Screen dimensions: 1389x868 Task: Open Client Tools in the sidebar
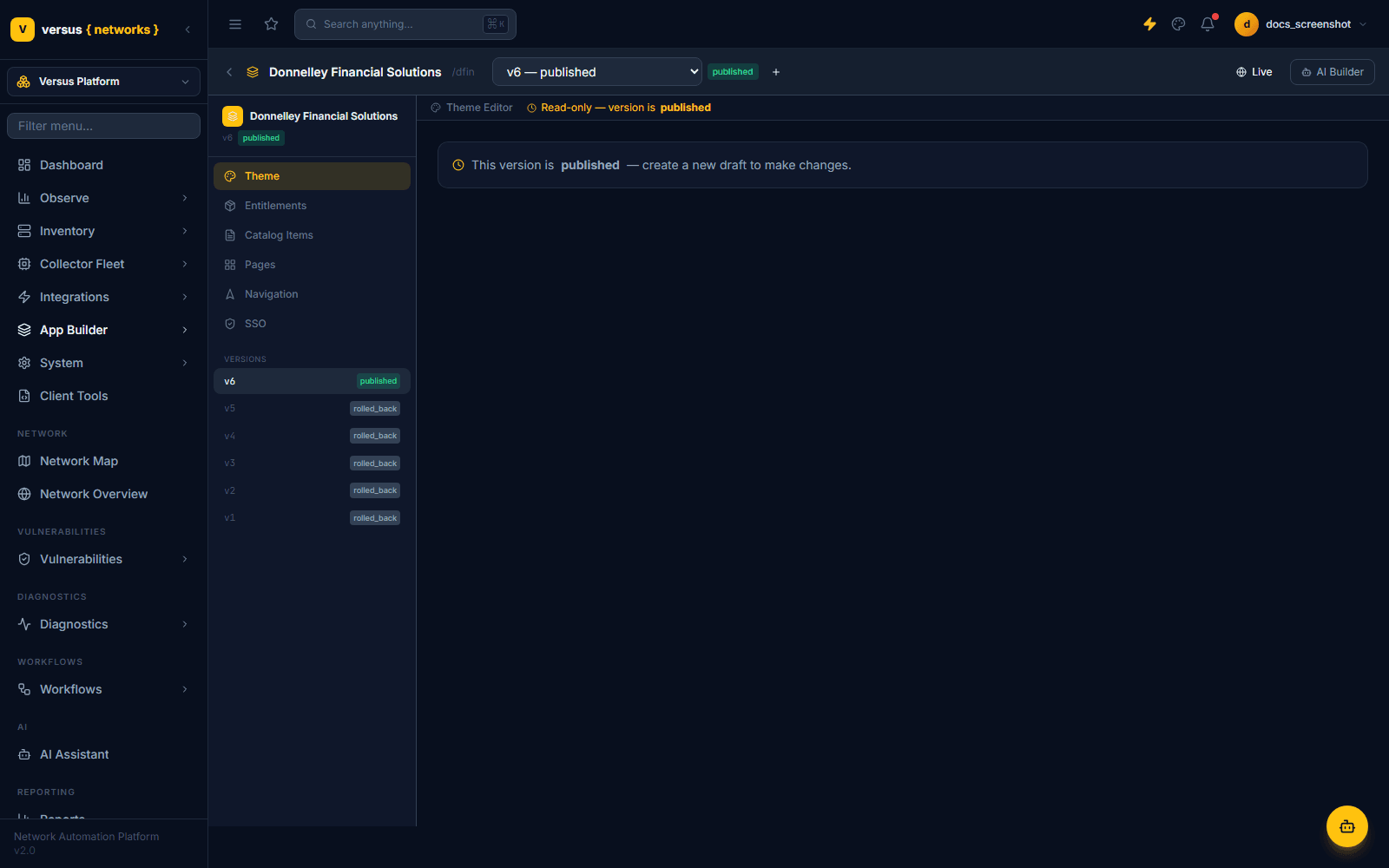[103, 396]
